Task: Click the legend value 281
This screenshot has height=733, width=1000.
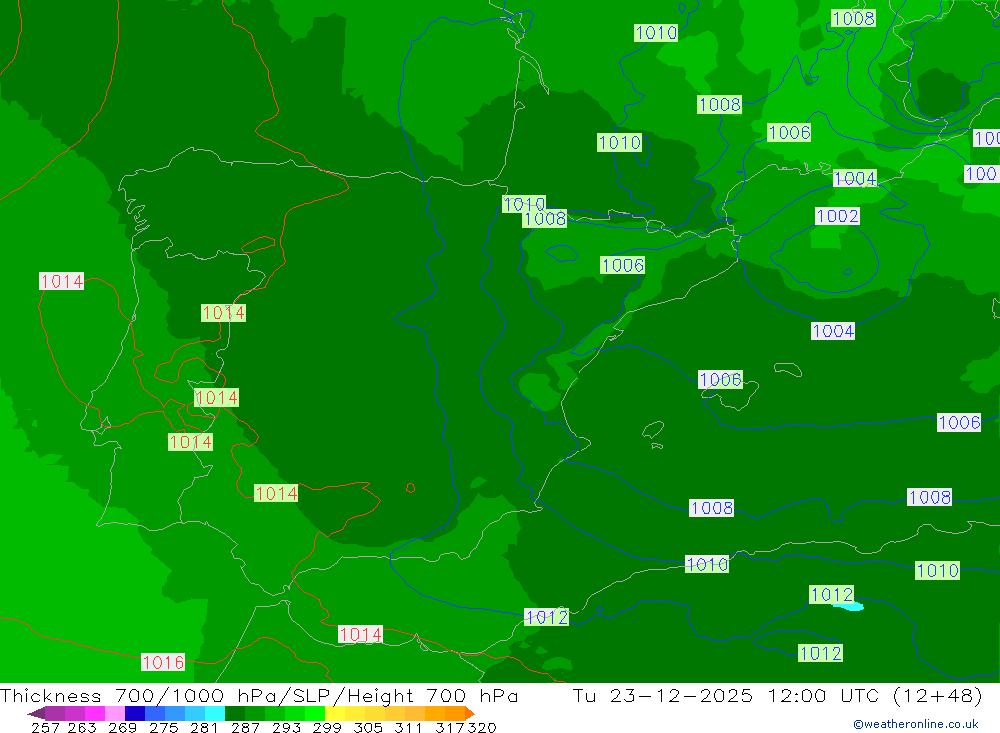Action: (204, 727)
